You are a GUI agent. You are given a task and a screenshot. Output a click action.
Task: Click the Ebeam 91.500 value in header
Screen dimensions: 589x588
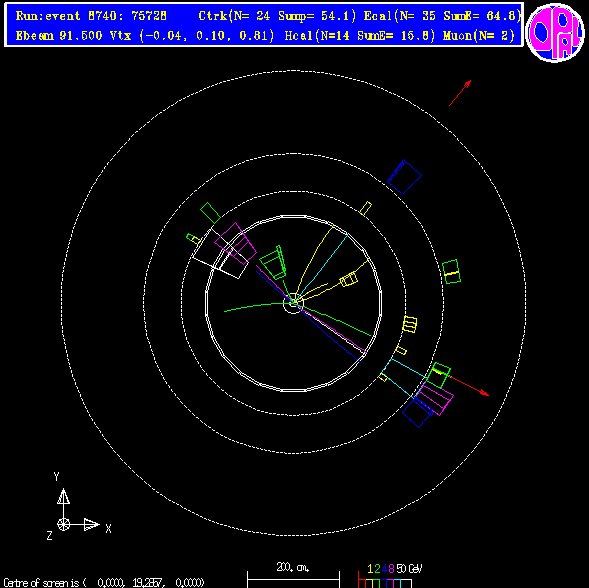[x=59, y=36]
